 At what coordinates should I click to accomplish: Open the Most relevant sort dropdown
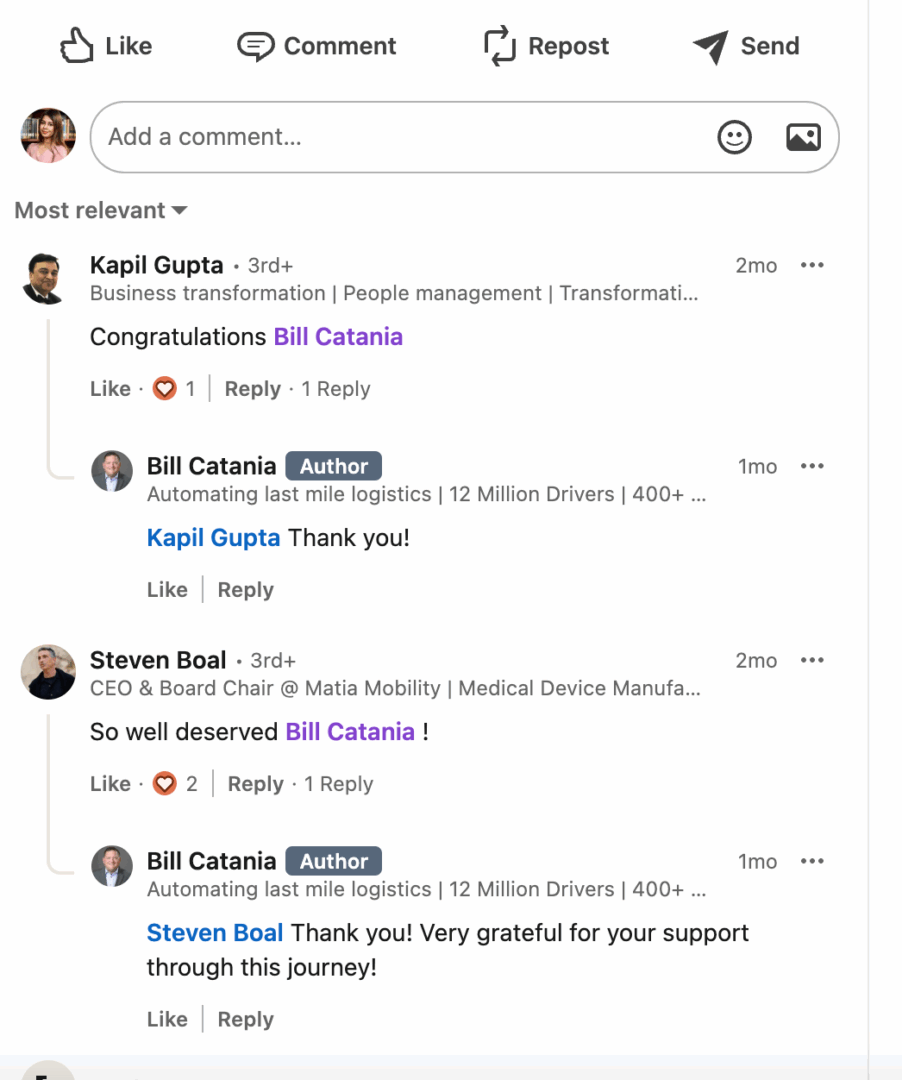pyautogui.click(x=100, y=210)
